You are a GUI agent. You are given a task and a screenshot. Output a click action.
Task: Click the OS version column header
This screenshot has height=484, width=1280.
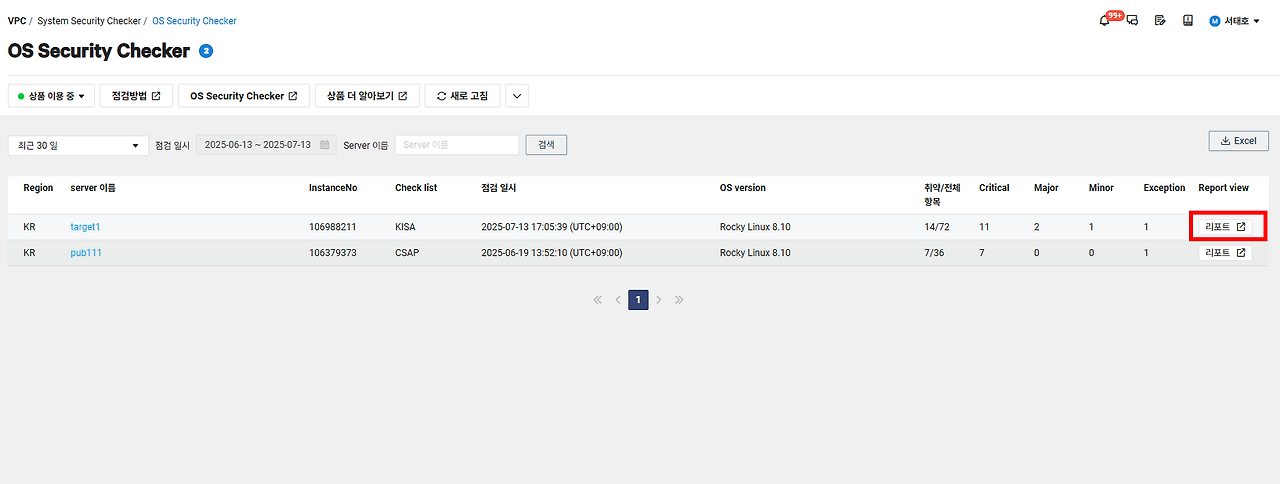[x=743, y=187]
